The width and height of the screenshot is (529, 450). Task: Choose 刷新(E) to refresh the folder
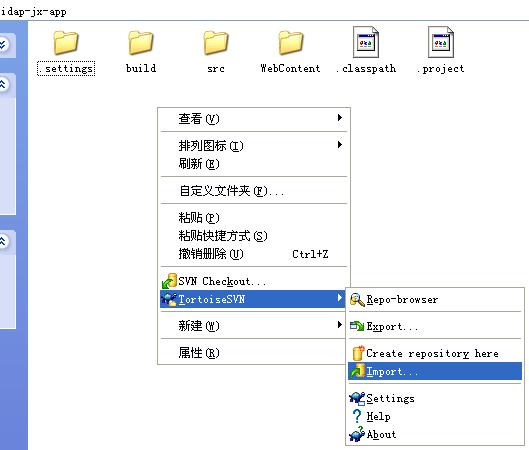pyautogui.click(x=254, y=164)
